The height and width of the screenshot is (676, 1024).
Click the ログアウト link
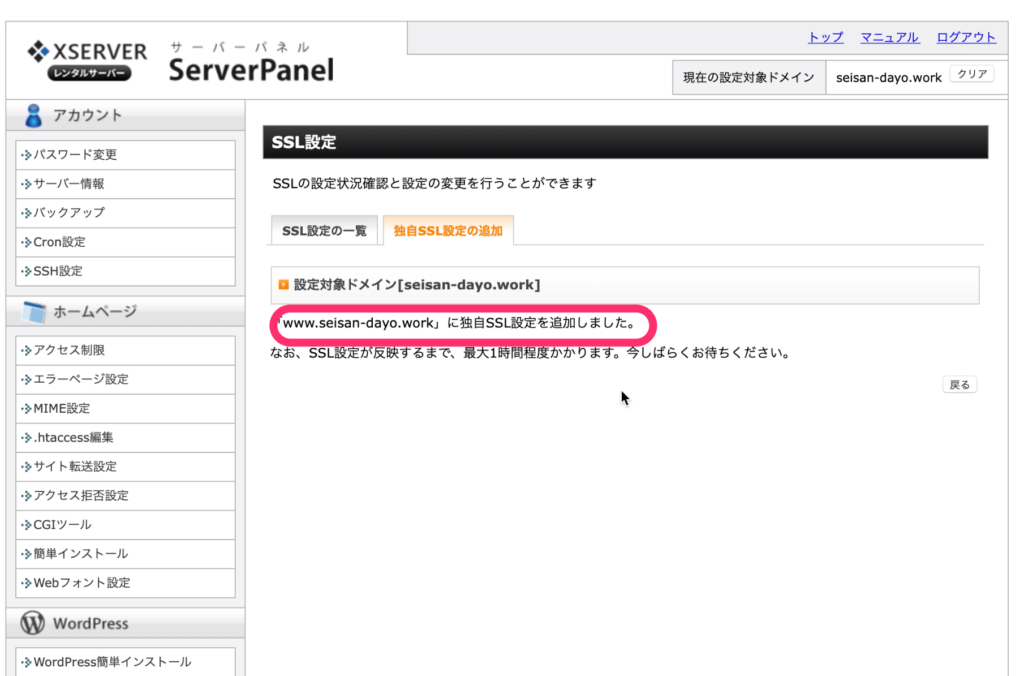[x=965, y=37]
